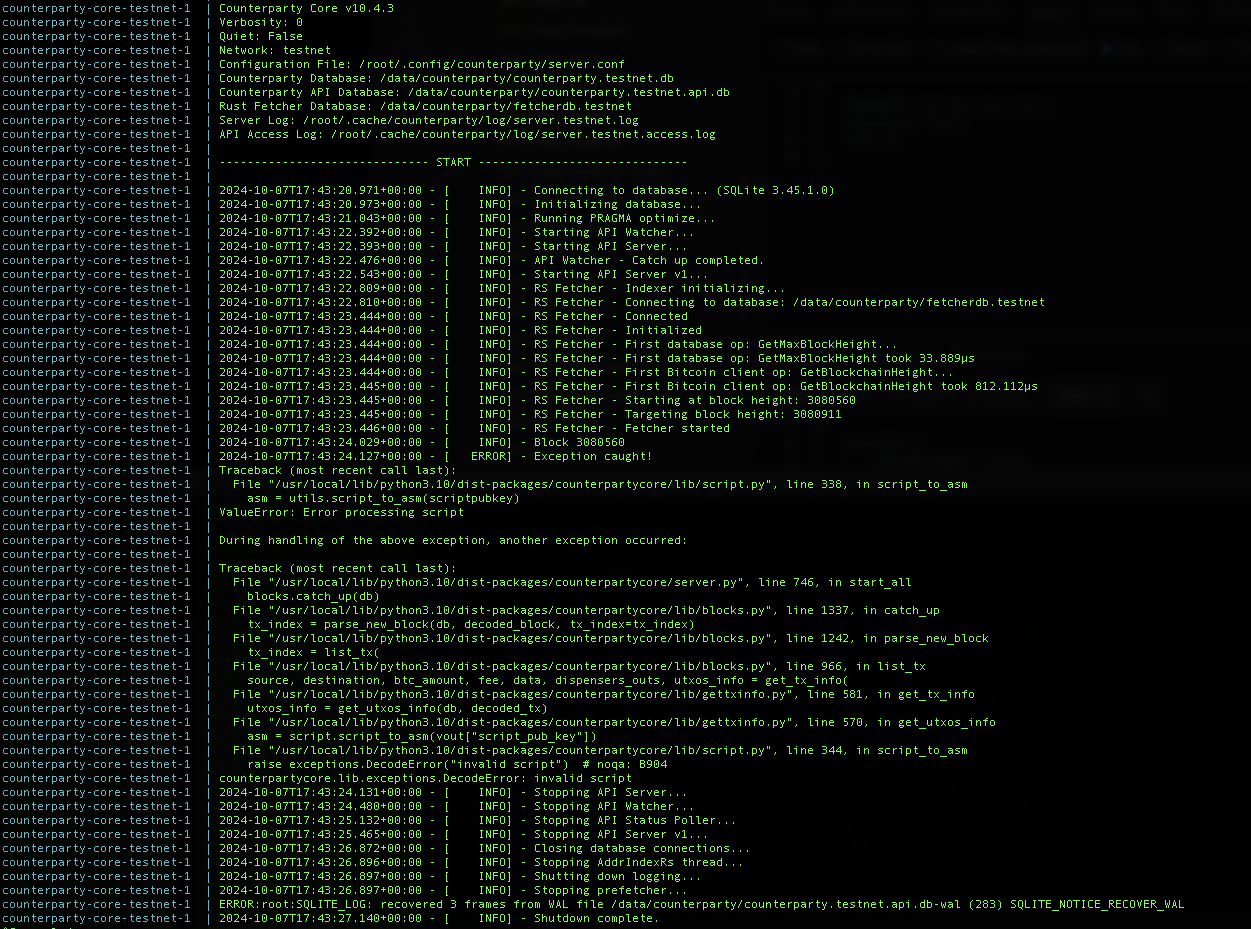Click server.py 'line 746, in start_all' line

click(x=572, y=582)
